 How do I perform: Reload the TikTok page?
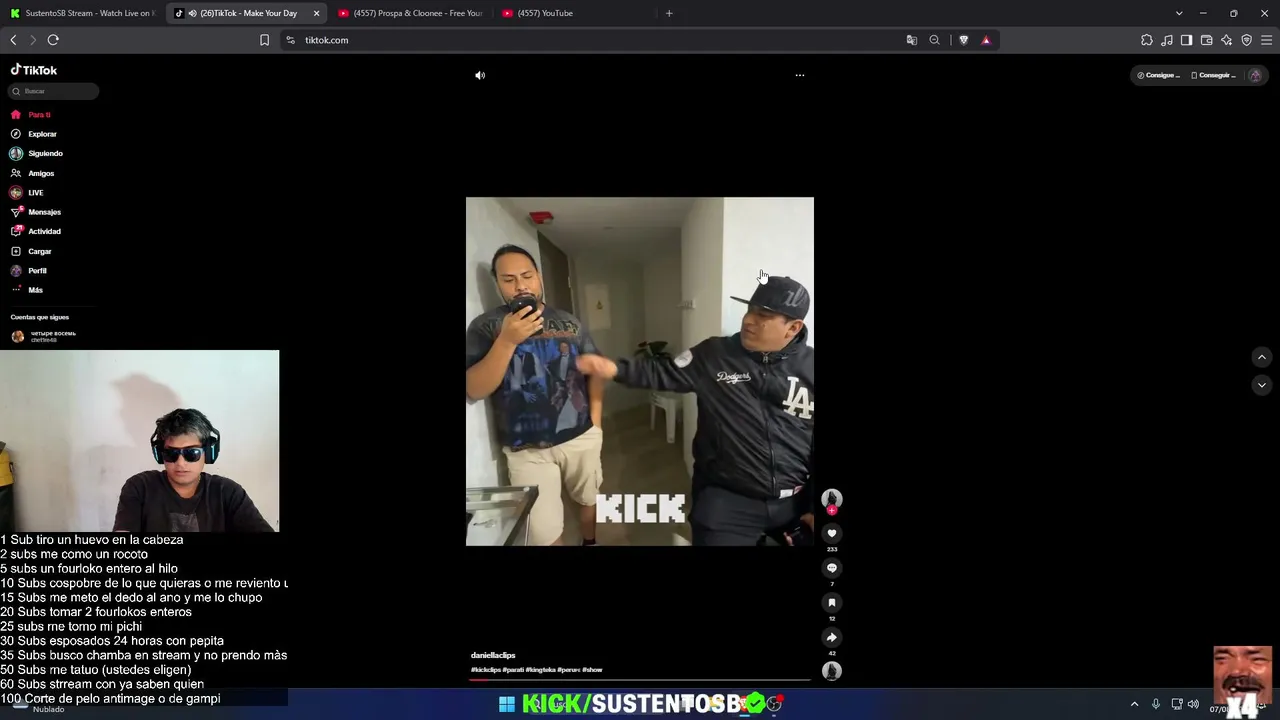pyautogui.click(x=53, y=40)
